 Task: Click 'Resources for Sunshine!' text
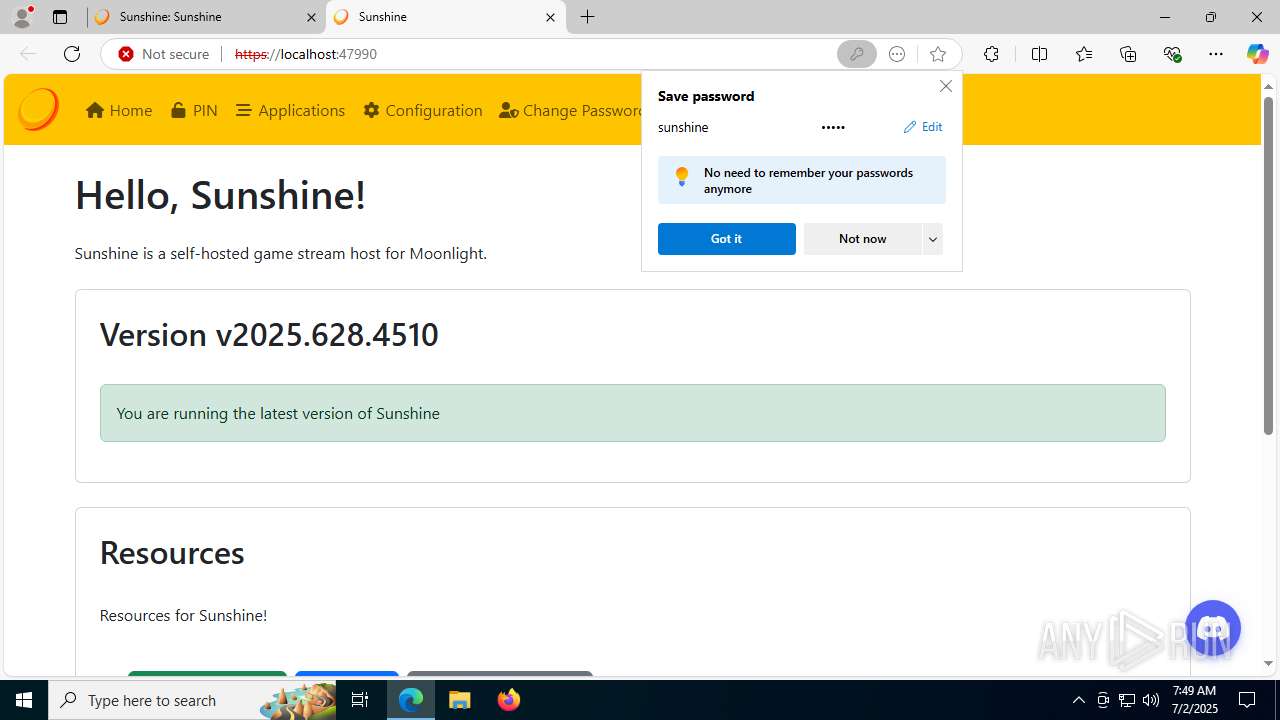click(183, 615)
